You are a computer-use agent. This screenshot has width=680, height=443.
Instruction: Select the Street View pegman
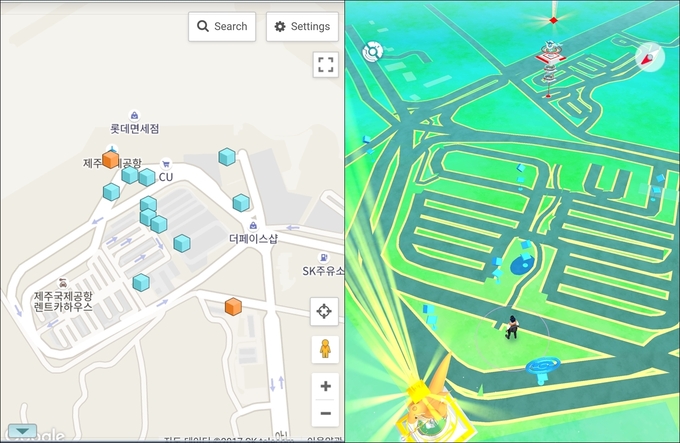tap(325, 349)
